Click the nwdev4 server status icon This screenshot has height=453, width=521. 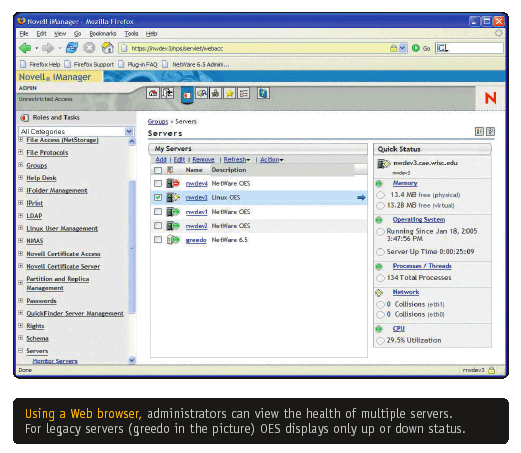coord(173,183)
